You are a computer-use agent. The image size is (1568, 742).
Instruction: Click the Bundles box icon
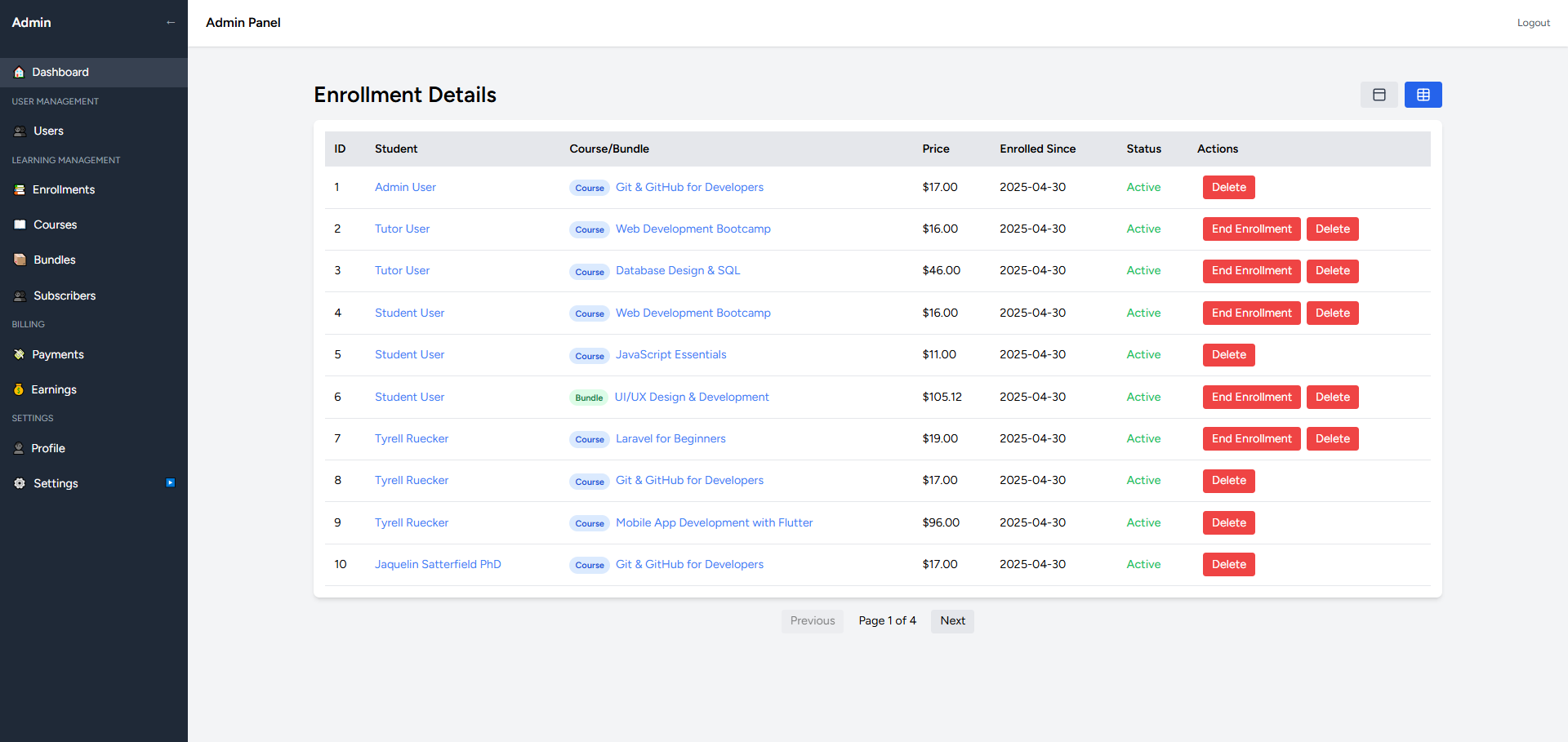coord(20,260)
